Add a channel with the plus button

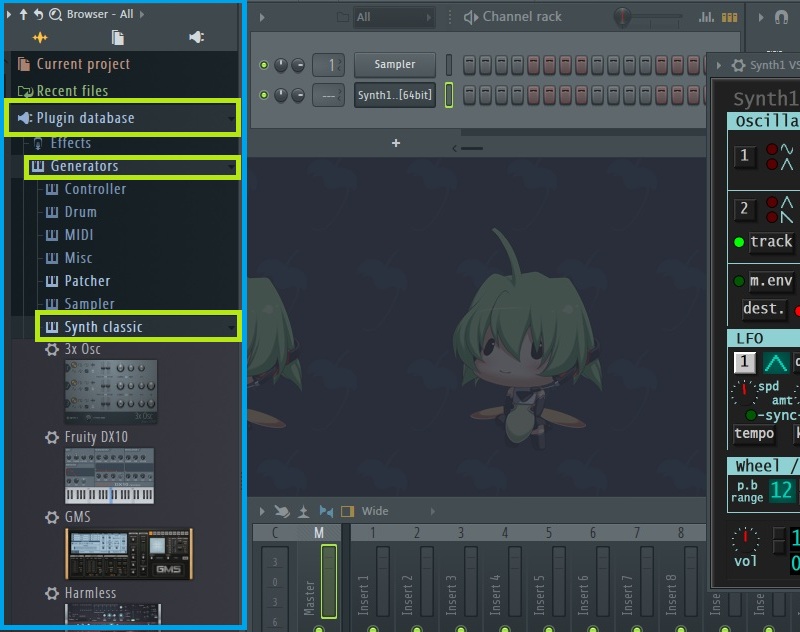[396, 143]
